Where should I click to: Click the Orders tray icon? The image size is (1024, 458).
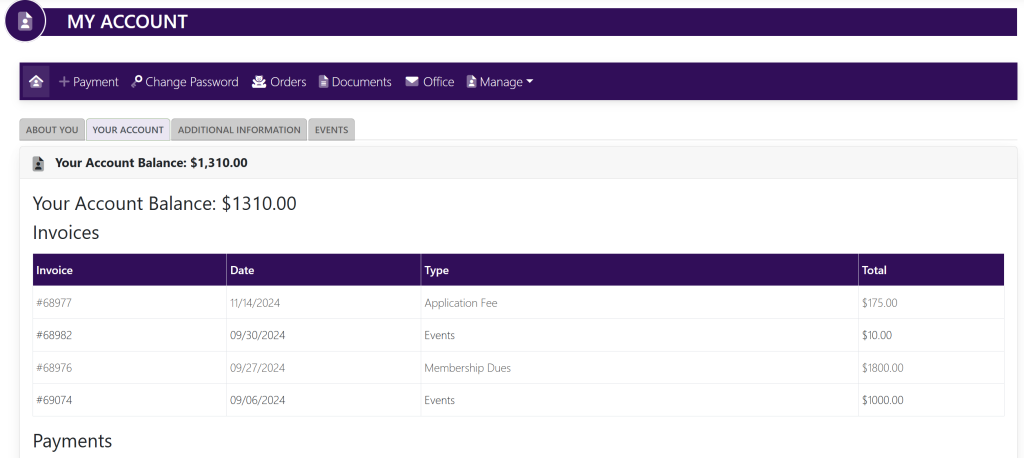pyautogui.click(x=259, y=82)
